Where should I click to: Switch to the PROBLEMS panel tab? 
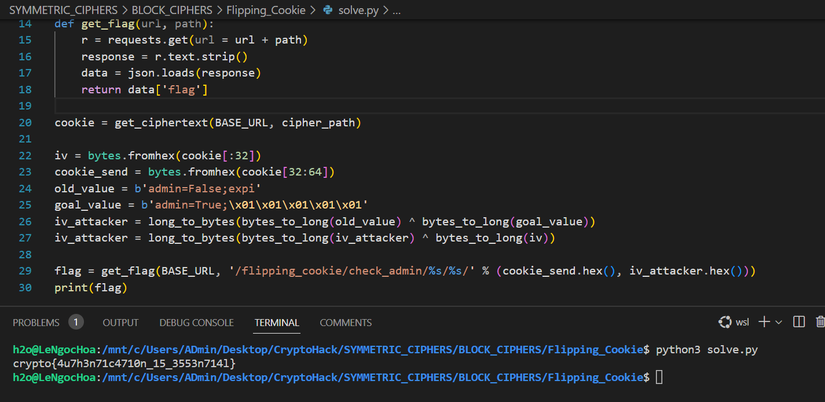click(x=36, y=323)
